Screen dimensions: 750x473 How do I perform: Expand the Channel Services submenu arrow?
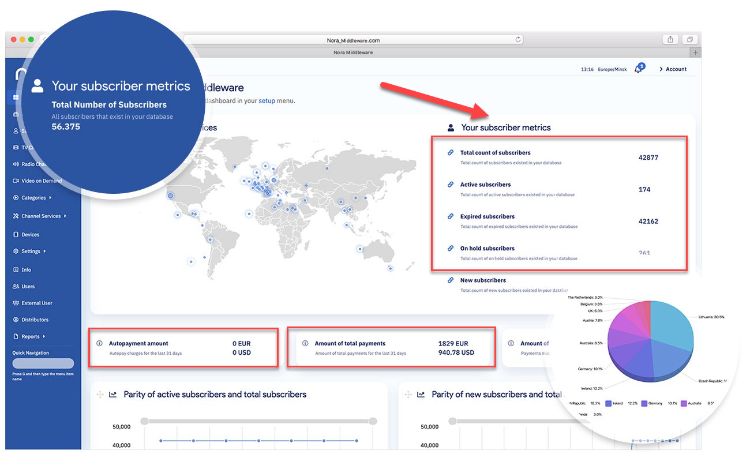(65, 216)
